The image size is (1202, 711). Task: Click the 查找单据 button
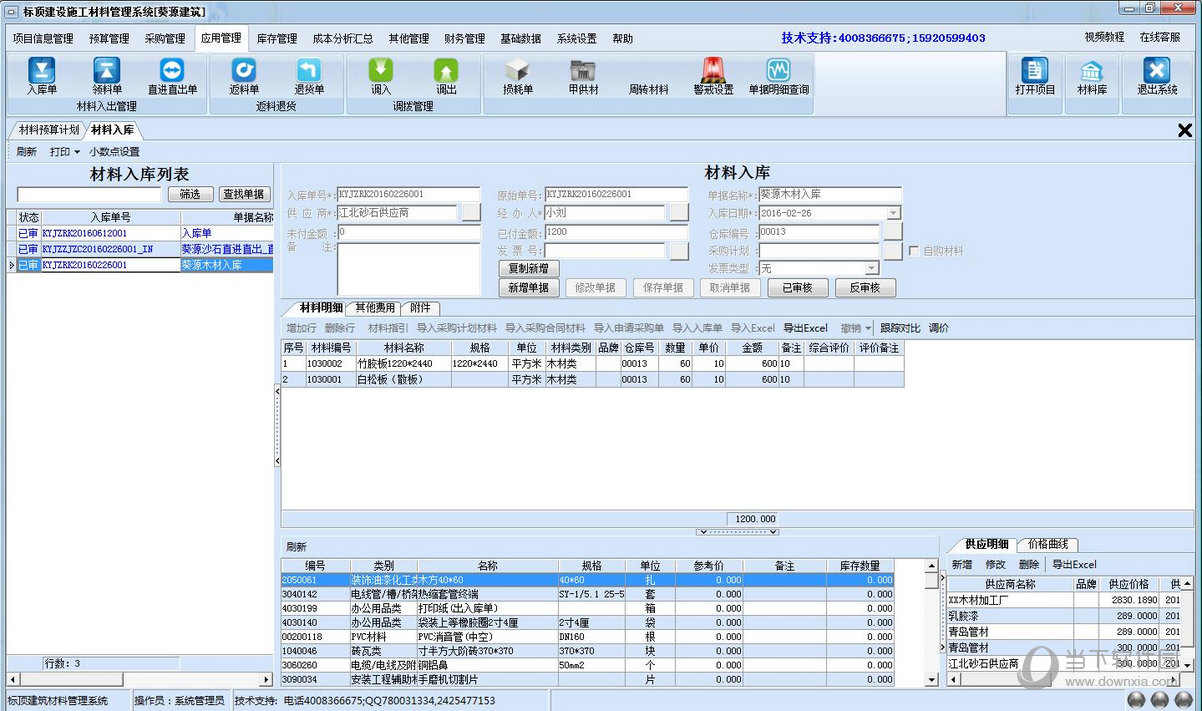click(x=244, y=194)
